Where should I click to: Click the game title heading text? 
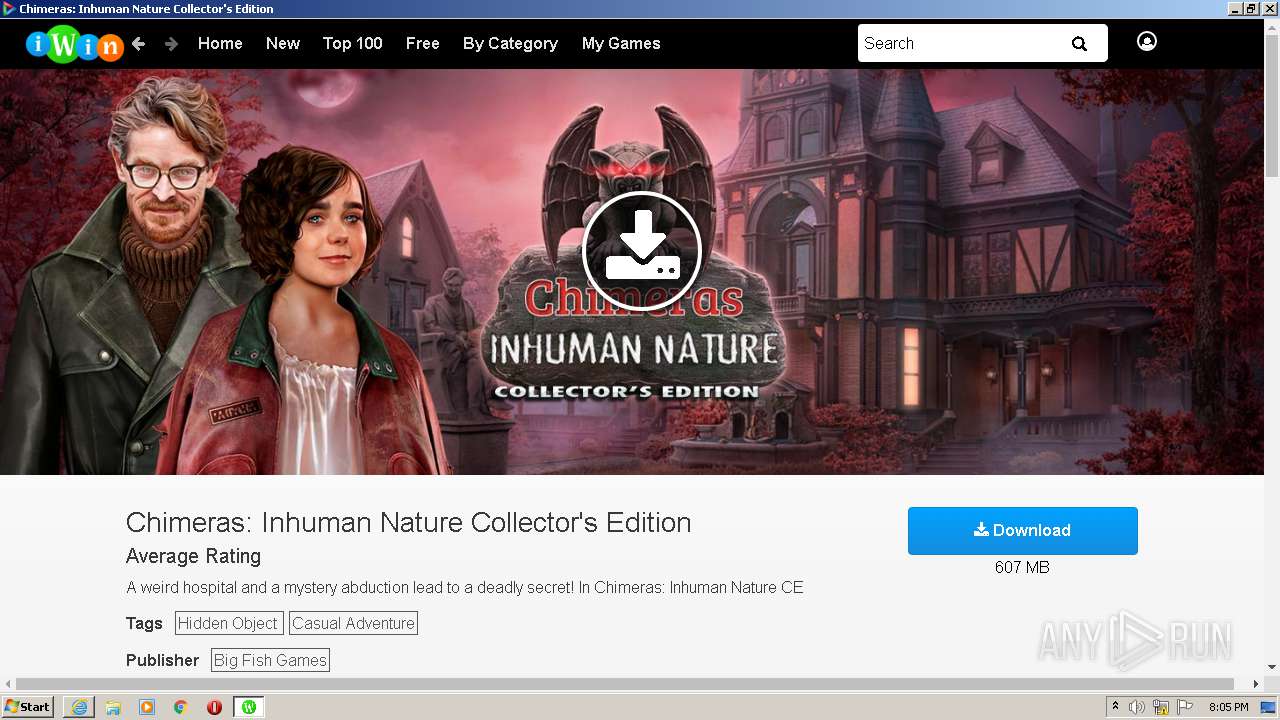[408, 522]
